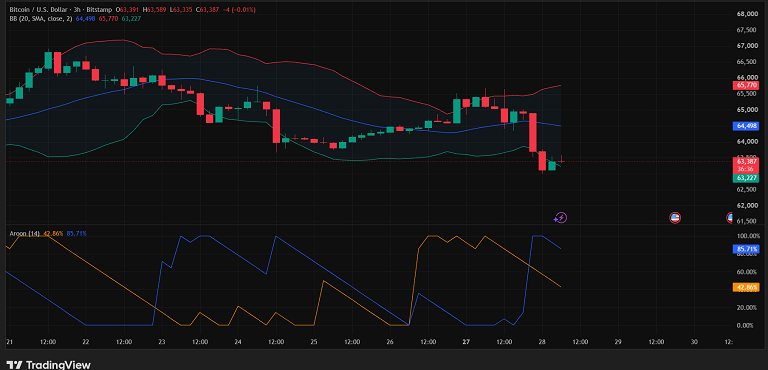Viewport: 768px width, 370px height.
Task: Click the date label 24 on the time axis
Action: coord(238,342)
